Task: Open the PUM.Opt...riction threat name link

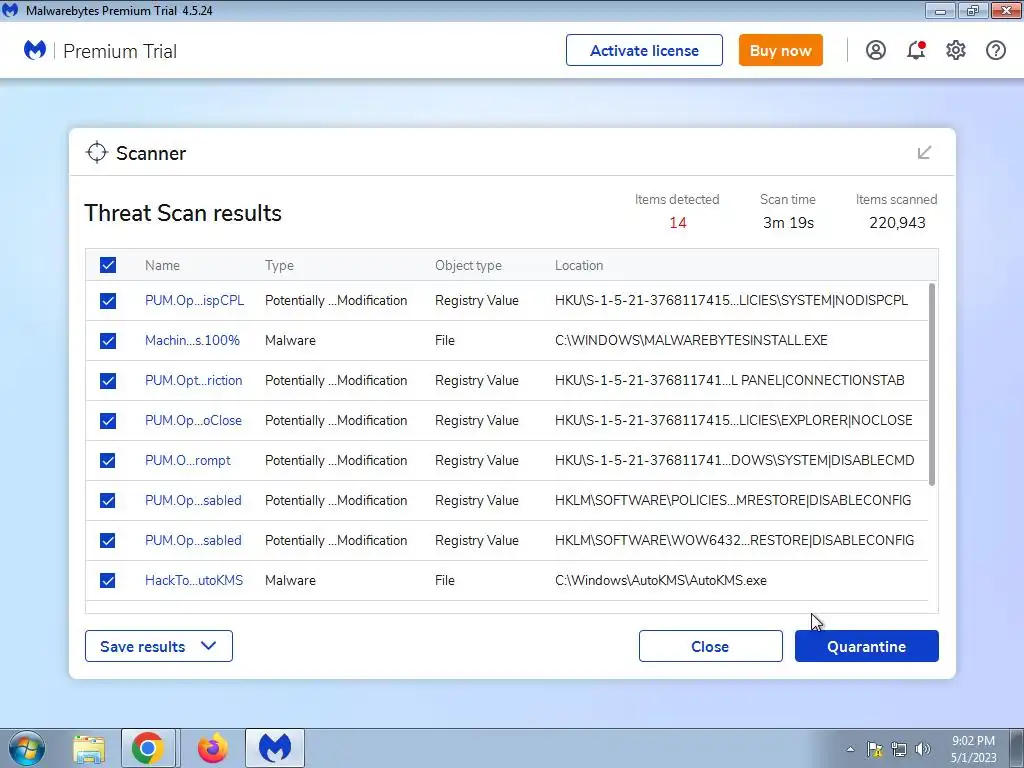Action: pos(193,380)
